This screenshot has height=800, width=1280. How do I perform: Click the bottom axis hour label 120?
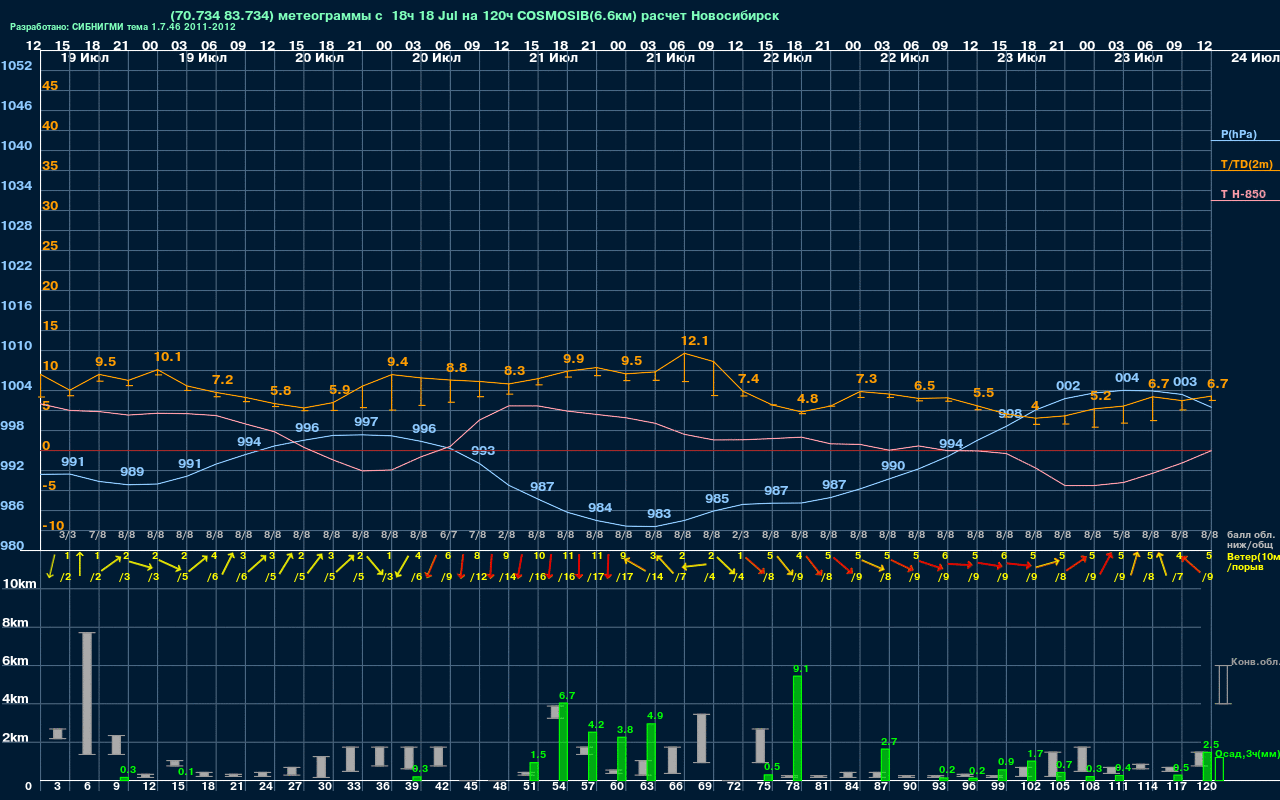[x=1207, y=788]
